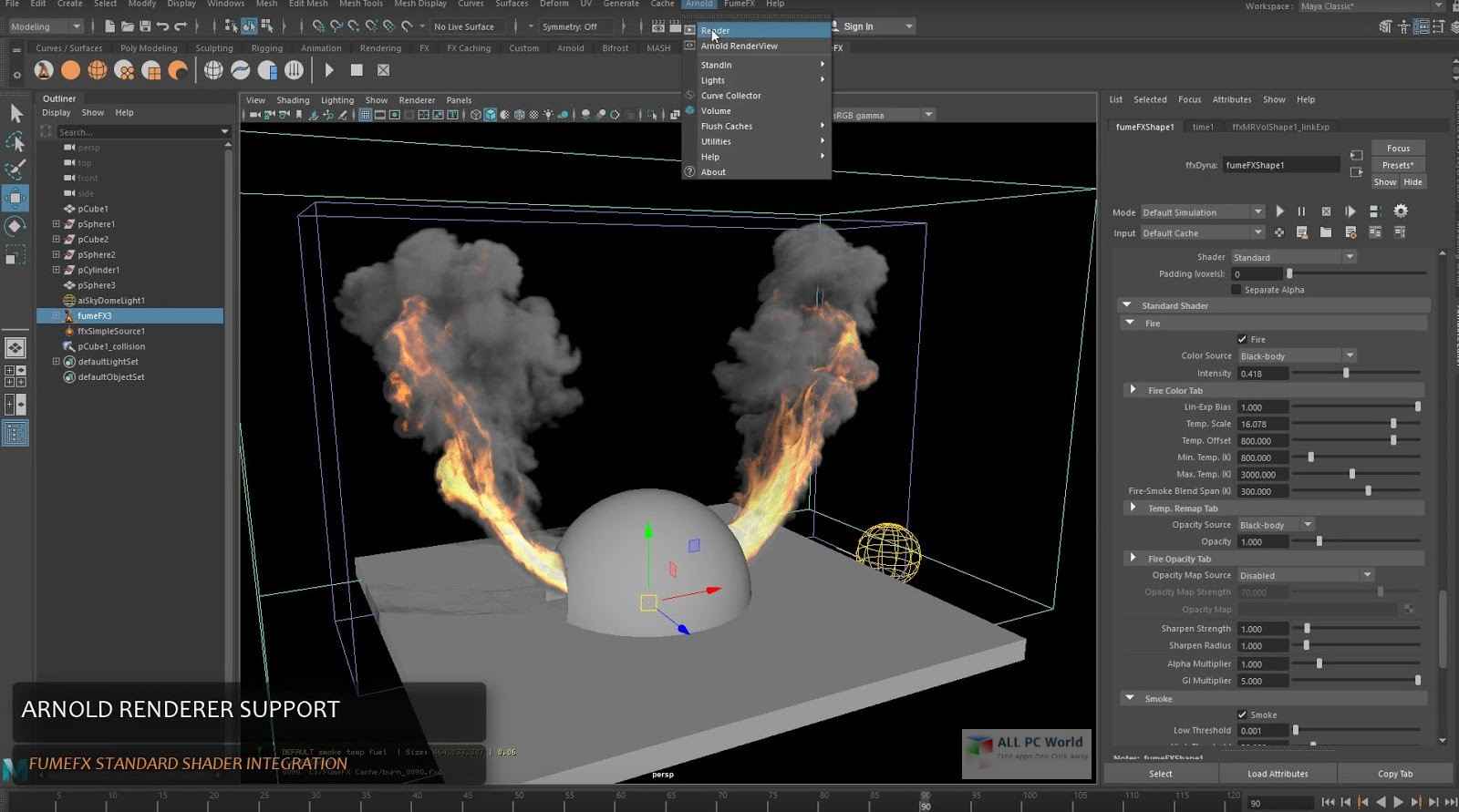Choose Arnold RenderView from the Arnold menu
Image resolution: width=1459 pixels, height=812 pixels.
click(739, 46)
